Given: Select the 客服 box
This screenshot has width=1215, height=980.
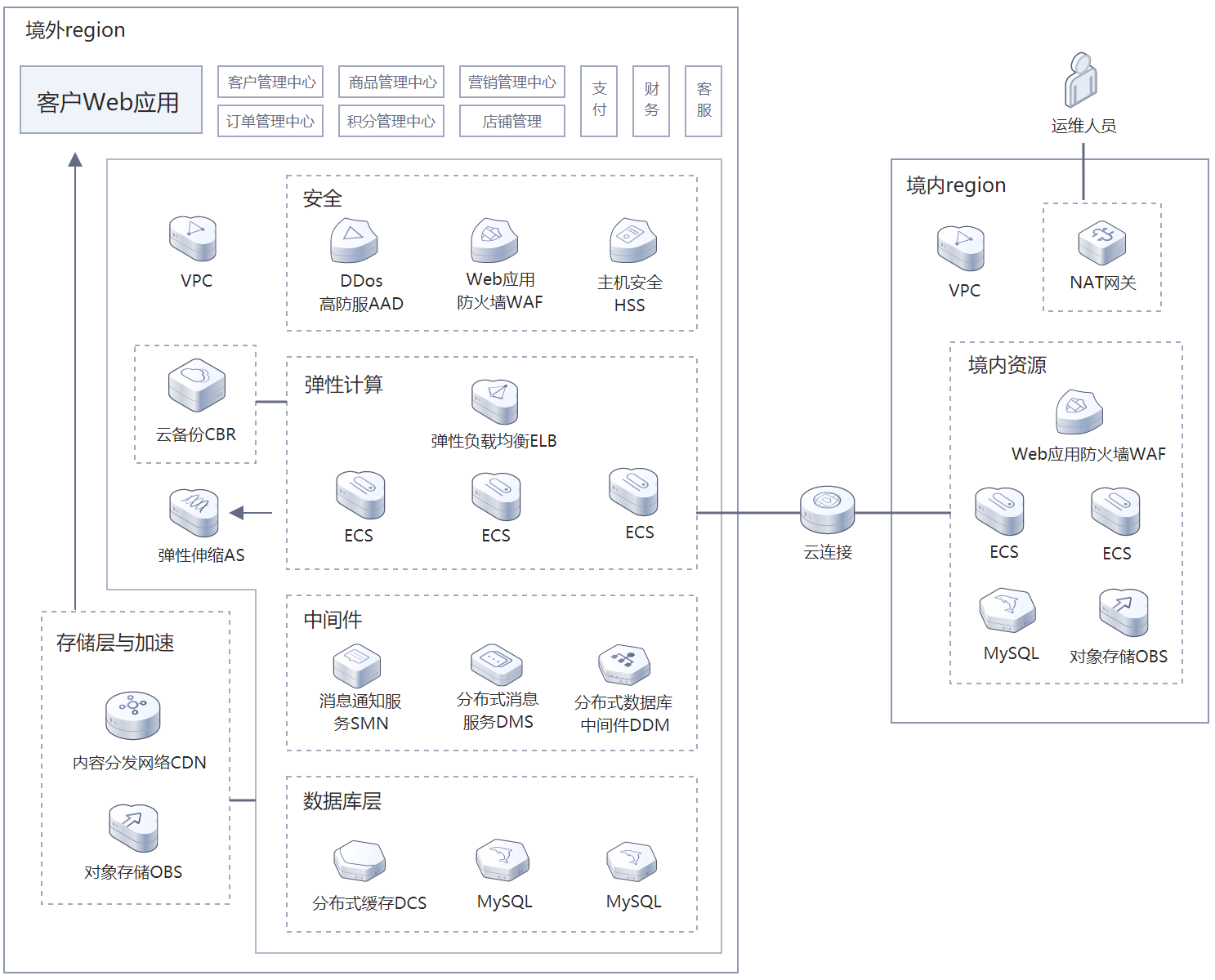Looking at the screenshot, I should pos(704,101).
